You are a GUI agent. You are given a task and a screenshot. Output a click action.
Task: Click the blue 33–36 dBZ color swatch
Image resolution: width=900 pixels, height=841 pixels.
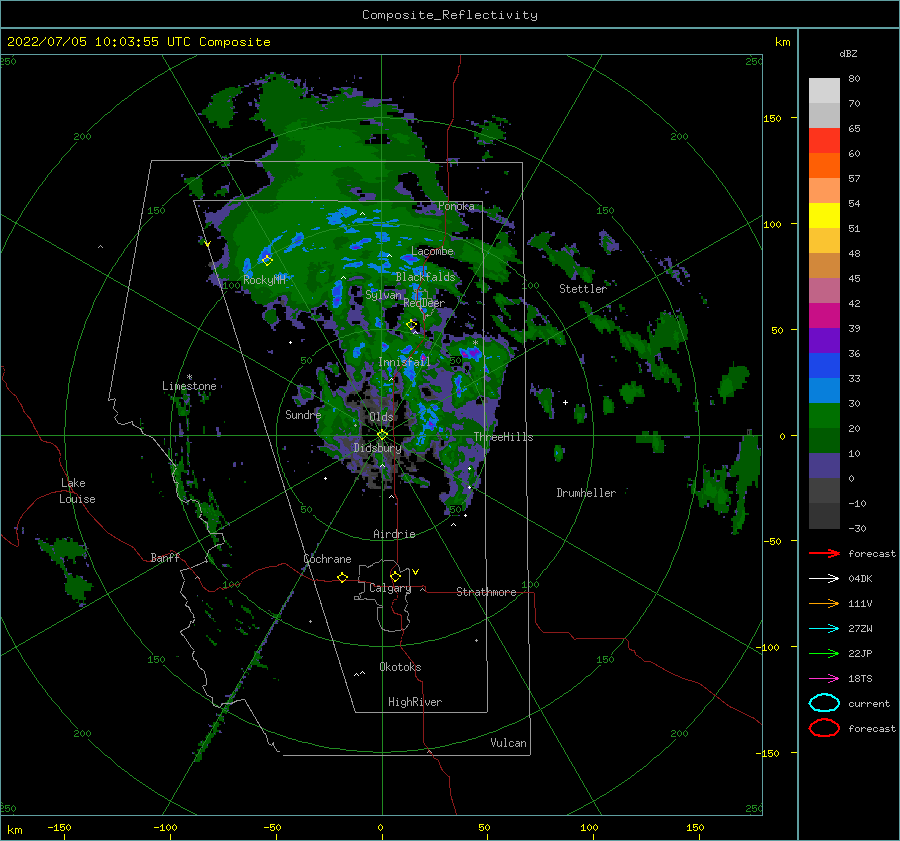(x=824, y=366)
